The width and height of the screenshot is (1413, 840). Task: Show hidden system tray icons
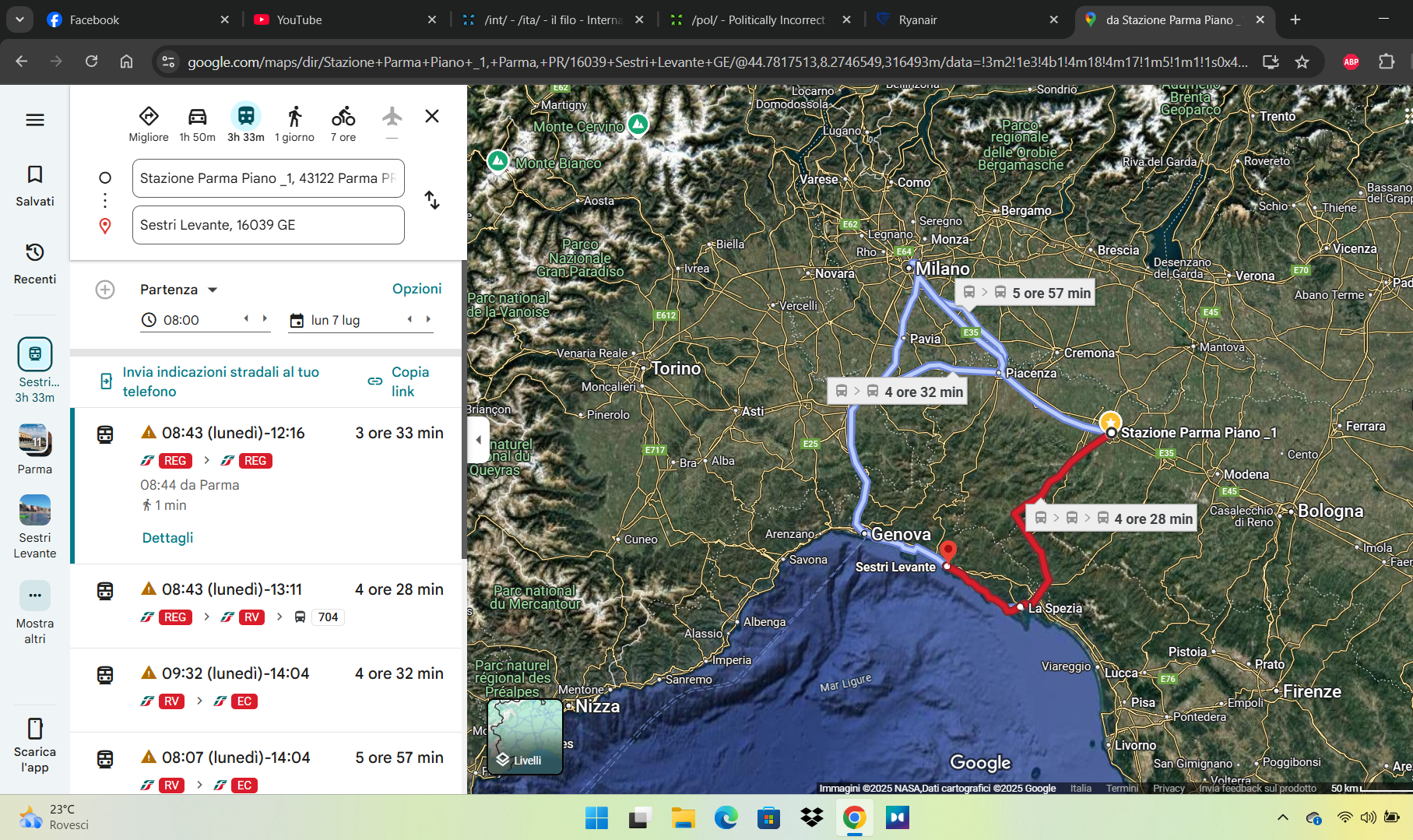click(x=1283, y=817)
